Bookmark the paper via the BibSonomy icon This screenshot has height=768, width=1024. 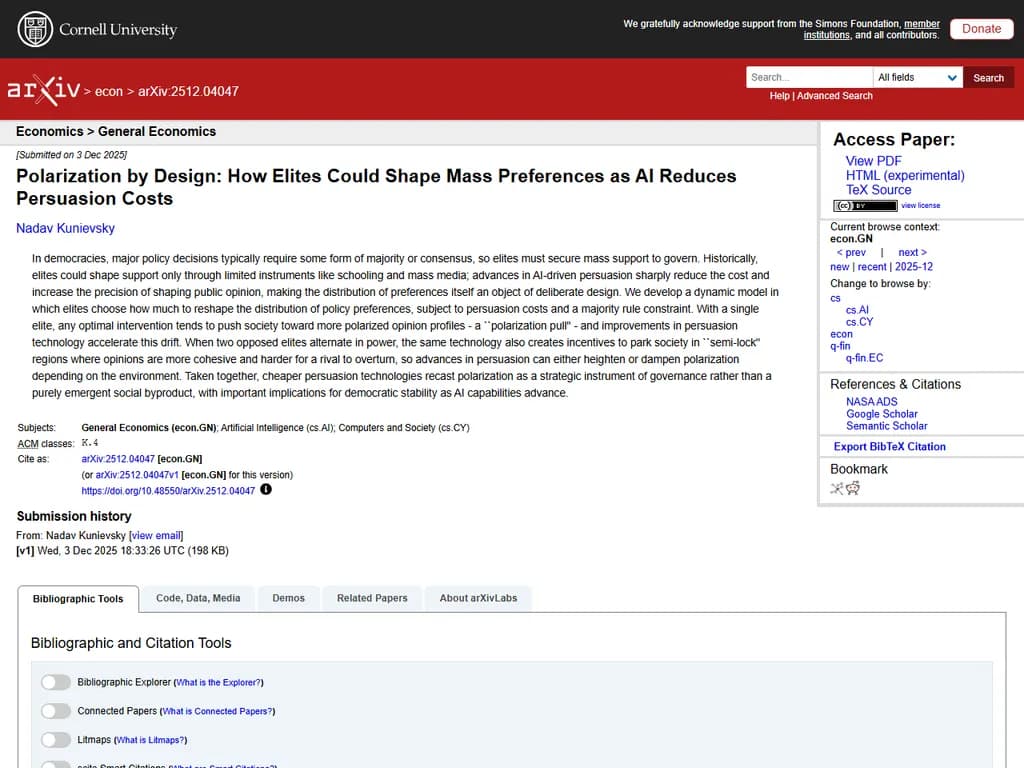[837, 488]
